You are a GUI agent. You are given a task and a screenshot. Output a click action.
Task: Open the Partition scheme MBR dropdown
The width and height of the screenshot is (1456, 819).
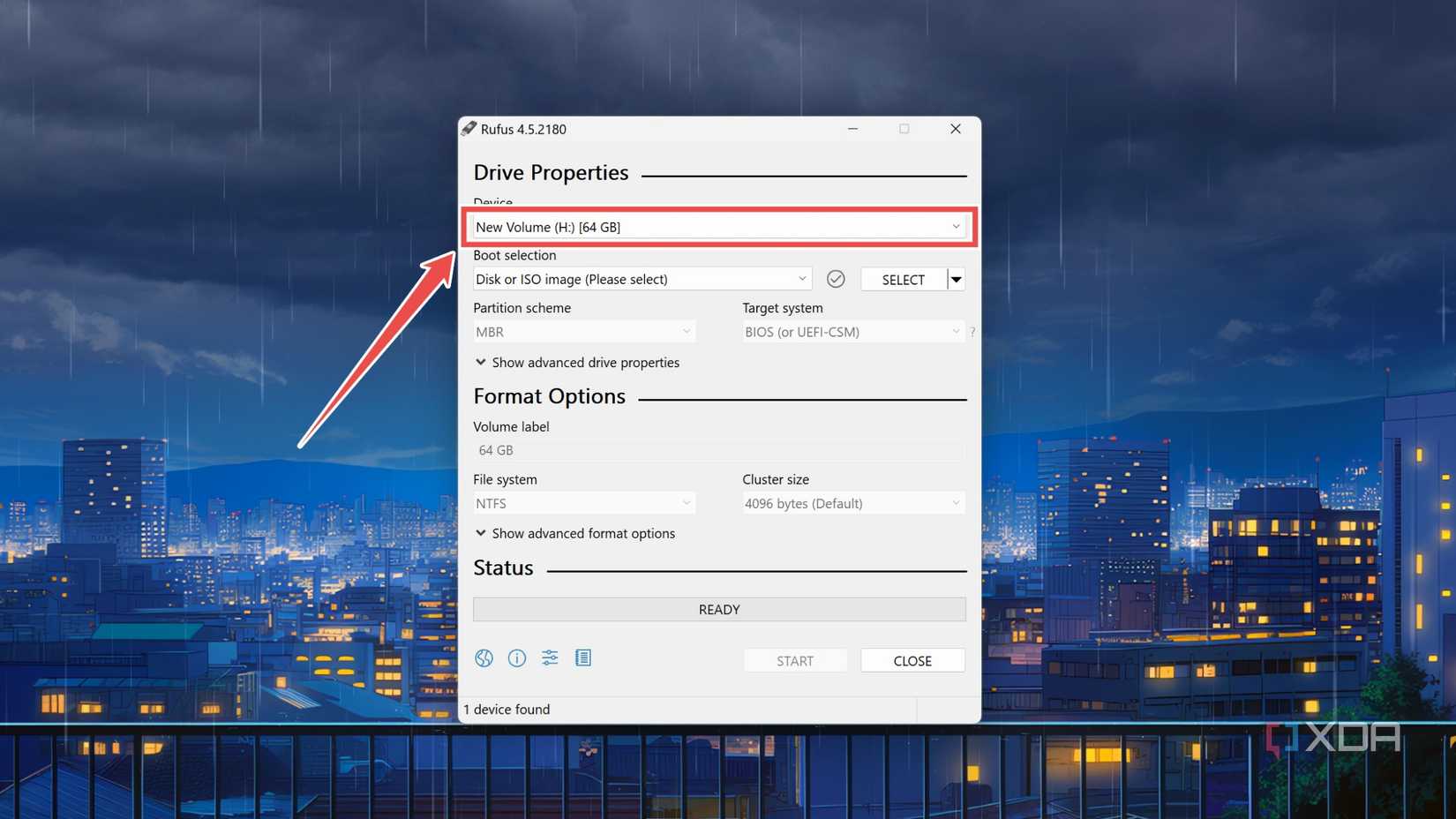click(584, 332)
